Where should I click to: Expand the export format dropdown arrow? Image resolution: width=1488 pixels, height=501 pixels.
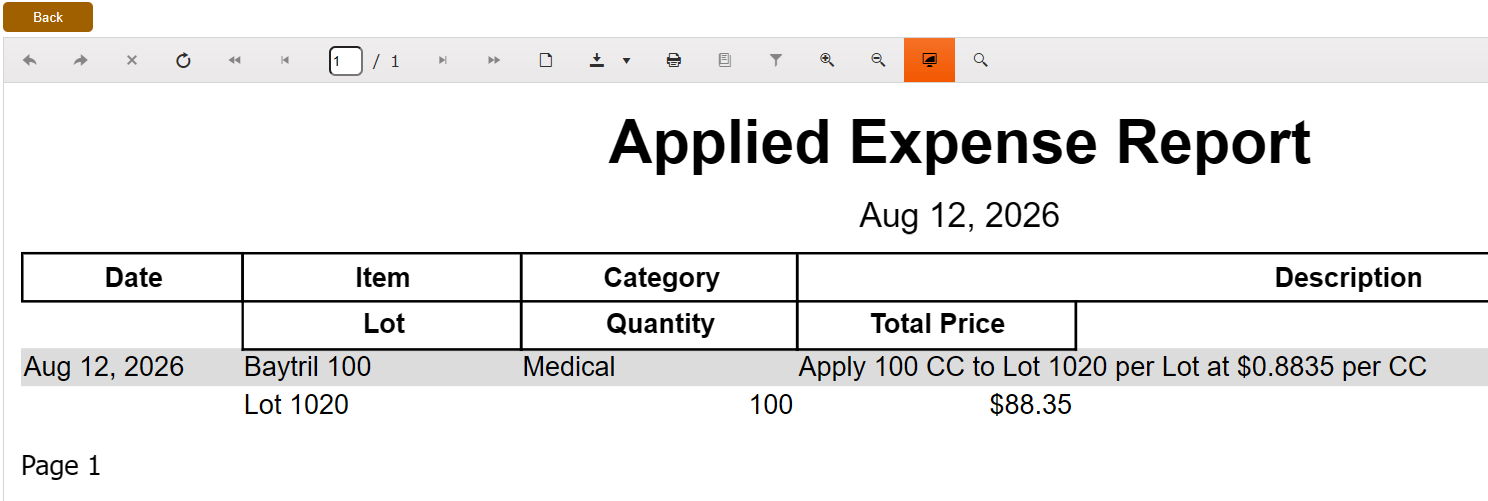pyautogui.click(x=627, y=61)
